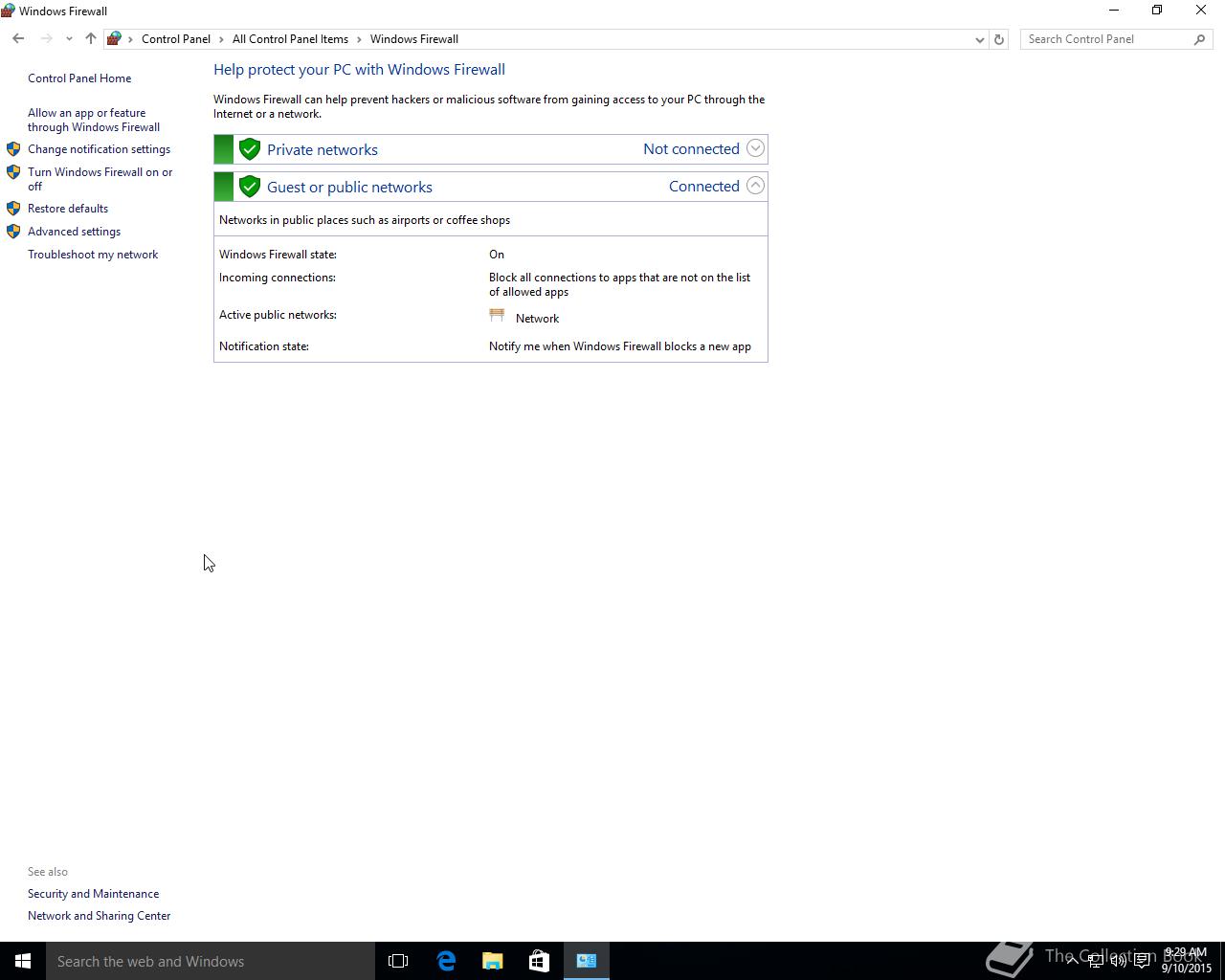Click the Up to parent folder arrow
The height and width of the screenshot is (980, 1225).
pos(91,39)
